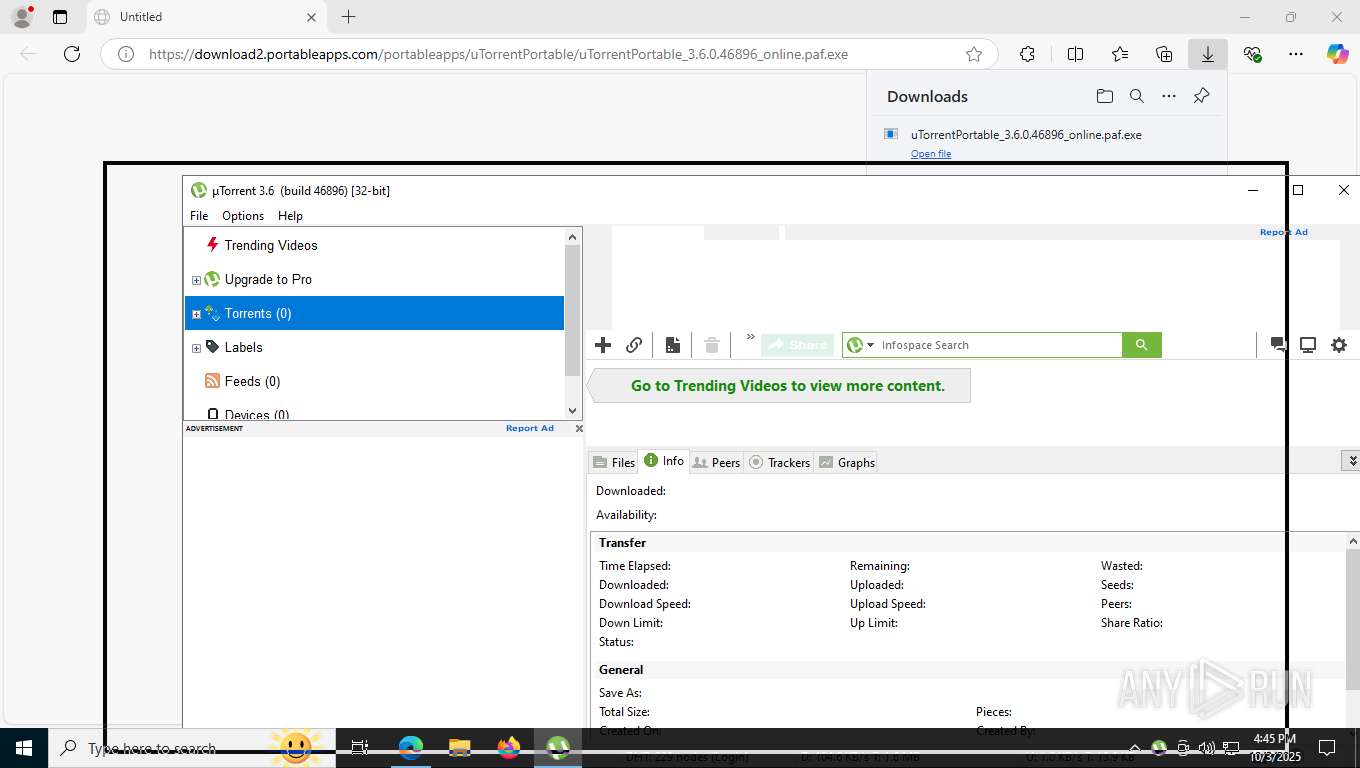
Task: Switch to the Peers tab
Action: [716, 462]
